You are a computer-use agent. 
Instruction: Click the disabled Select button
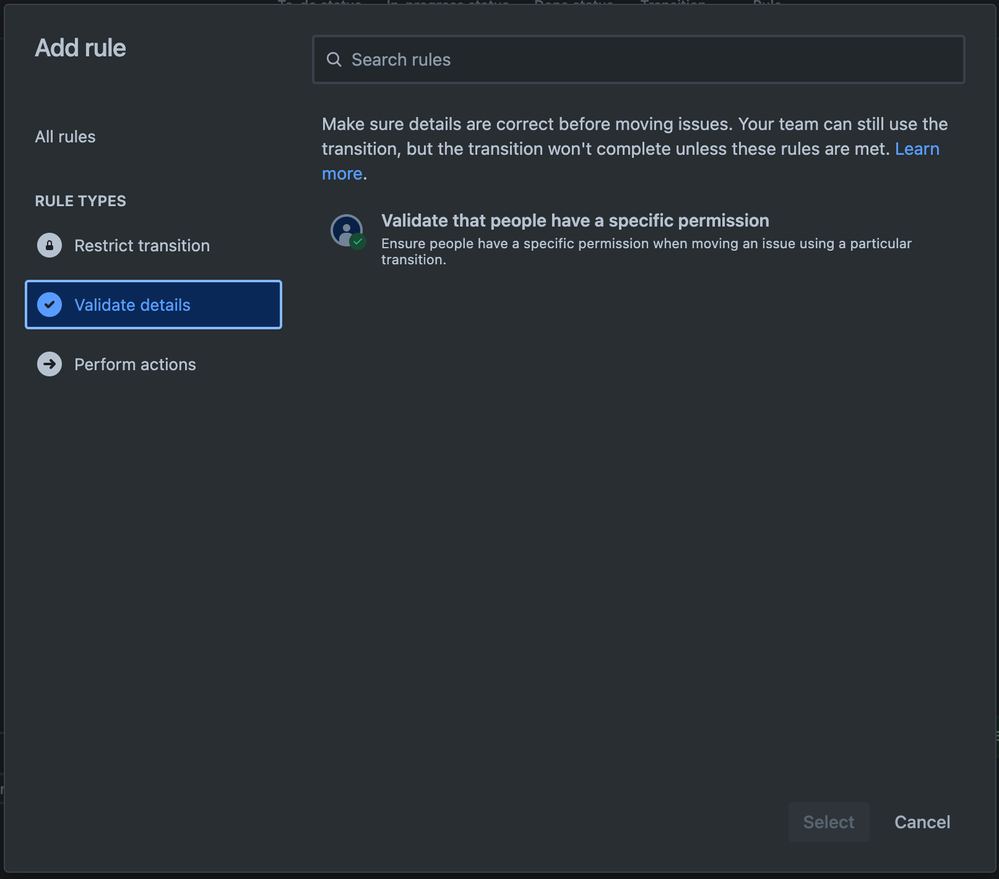point(828,822)
